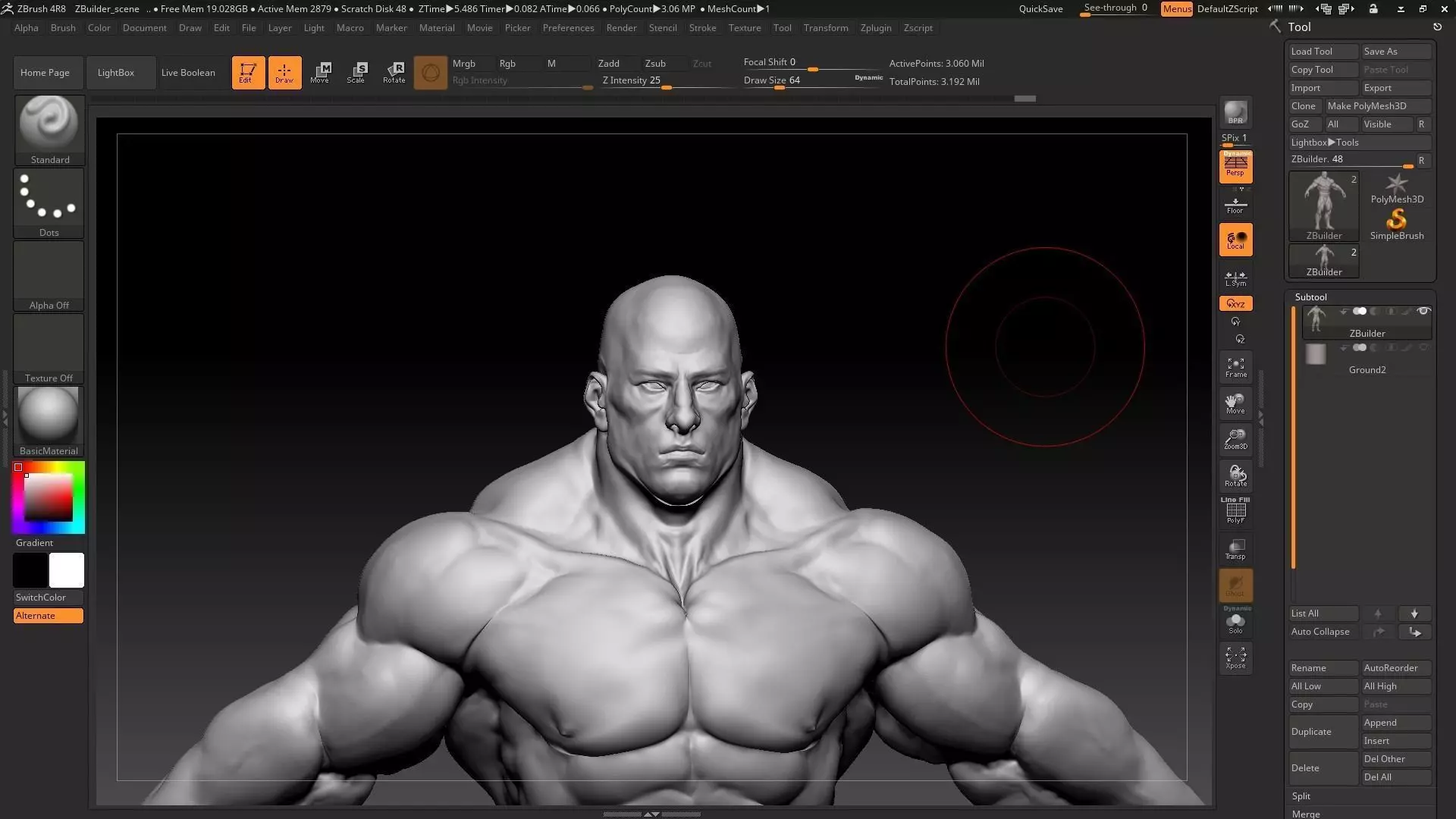1456x819 pixels.
Task: Click the QuickSave button
Action: click(1040, 9)
